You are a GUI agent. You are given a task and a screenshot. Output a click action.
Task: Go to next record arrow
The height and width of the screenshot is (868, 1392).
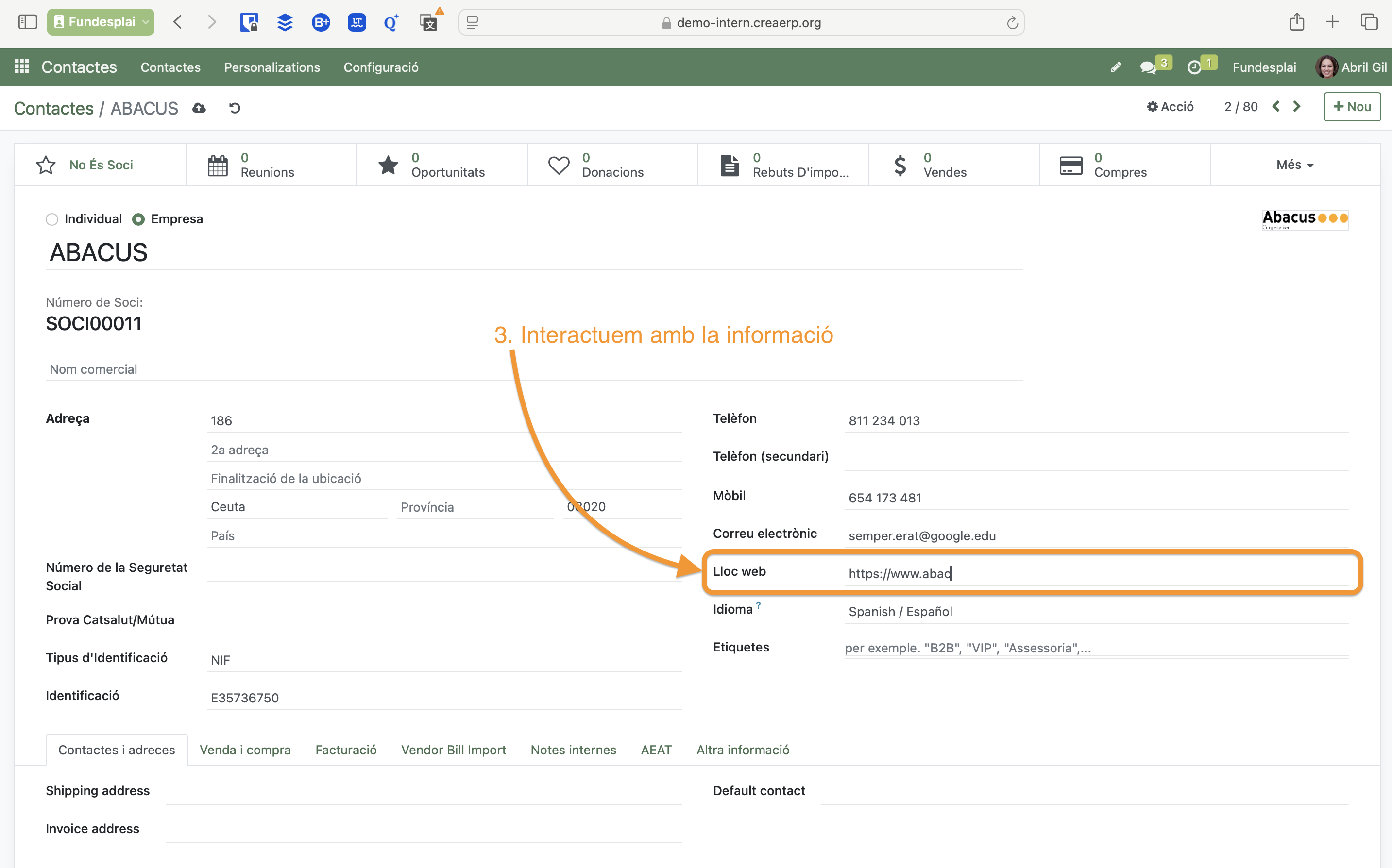pyautogui.click(x=1297, y=107)
